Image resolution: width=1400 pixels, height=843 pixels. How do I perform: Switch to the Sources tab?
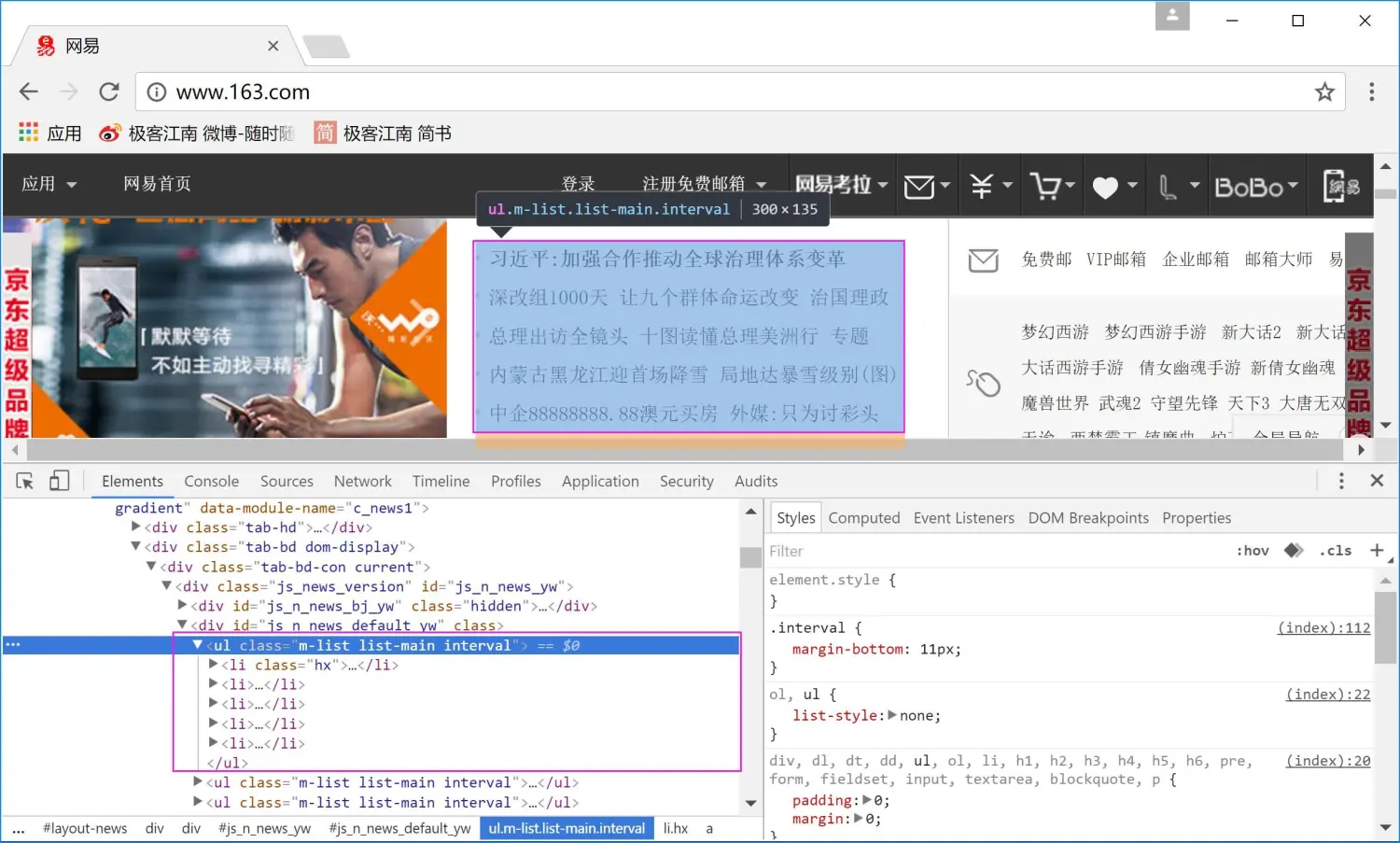point(287,482)
